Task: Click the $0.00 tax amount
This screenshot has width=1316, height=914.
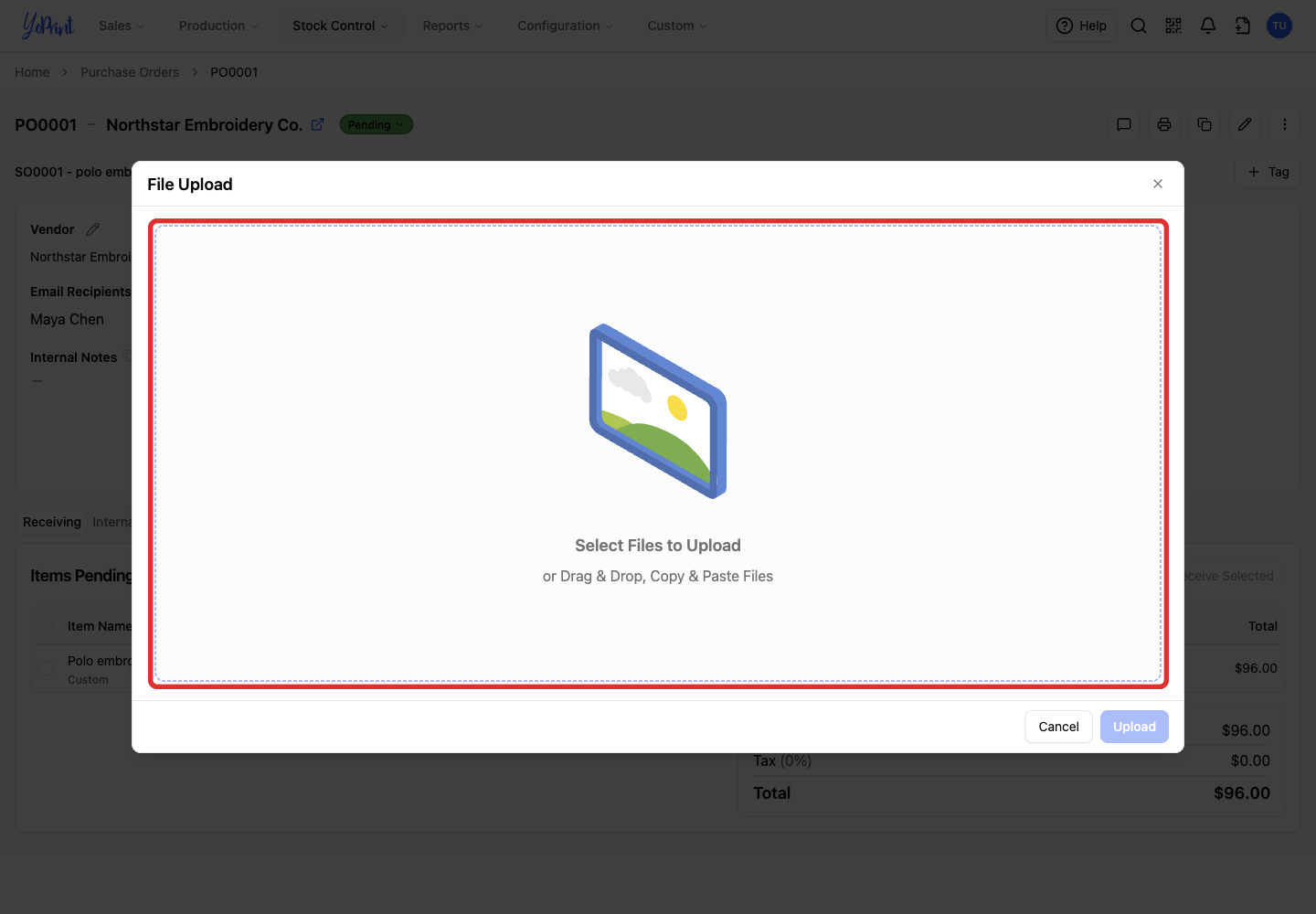Action: click(x=1250, y=760)
